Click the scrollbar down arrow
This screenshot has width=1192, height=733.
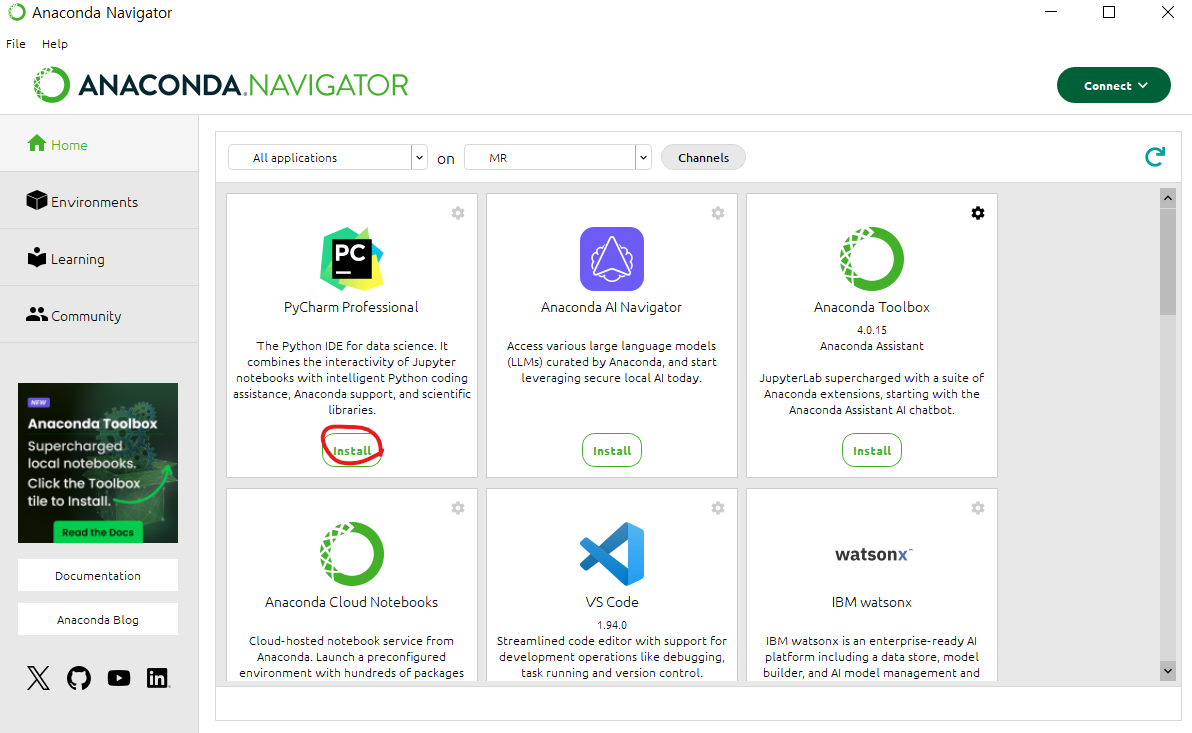coord(1168,671)
